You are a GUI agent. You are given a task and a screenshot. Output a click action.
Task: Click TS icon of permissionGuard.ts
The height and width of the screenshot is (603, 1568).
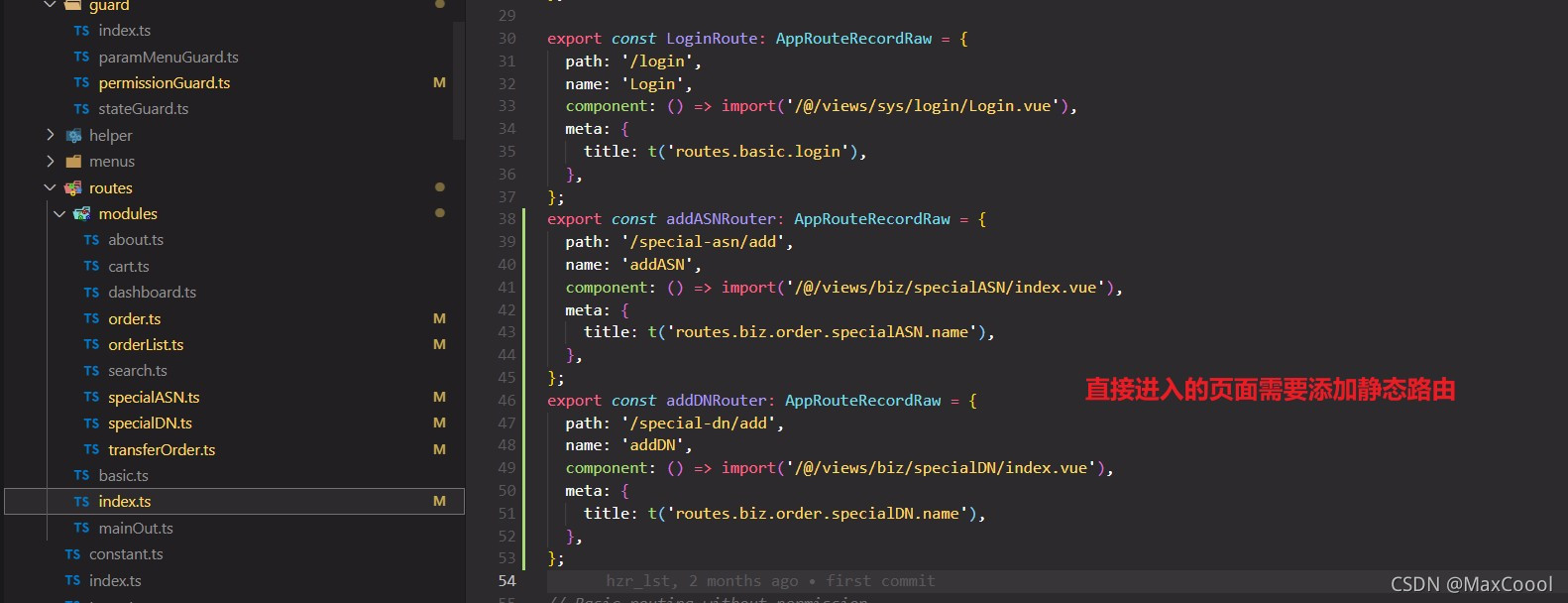(81, 82)
